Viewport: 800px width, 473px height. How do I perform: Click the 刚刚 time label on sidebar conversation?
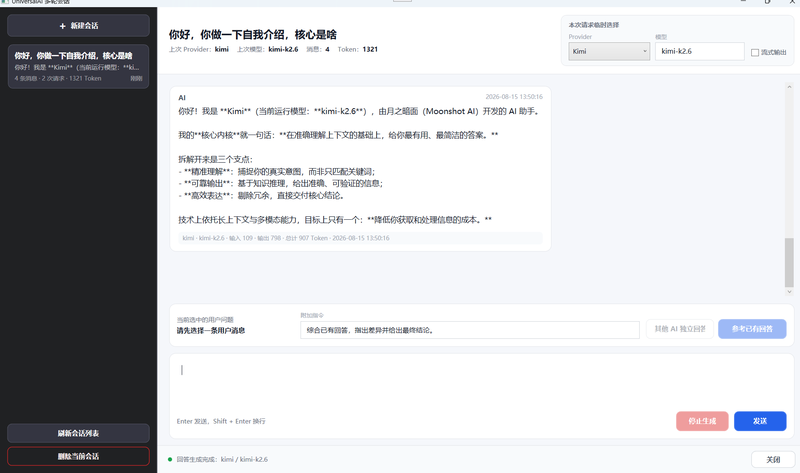click(136, 79)
